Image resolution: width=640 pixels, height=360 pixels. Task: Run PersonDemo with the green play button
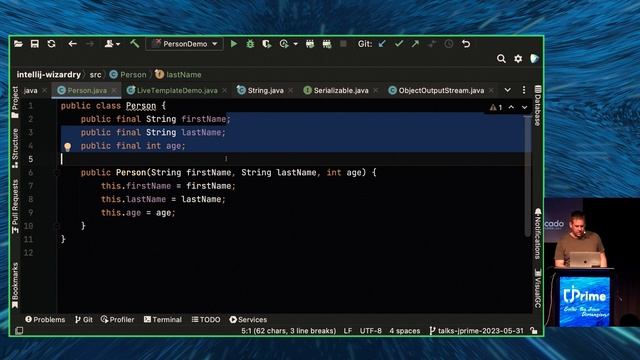click(234, 44)
